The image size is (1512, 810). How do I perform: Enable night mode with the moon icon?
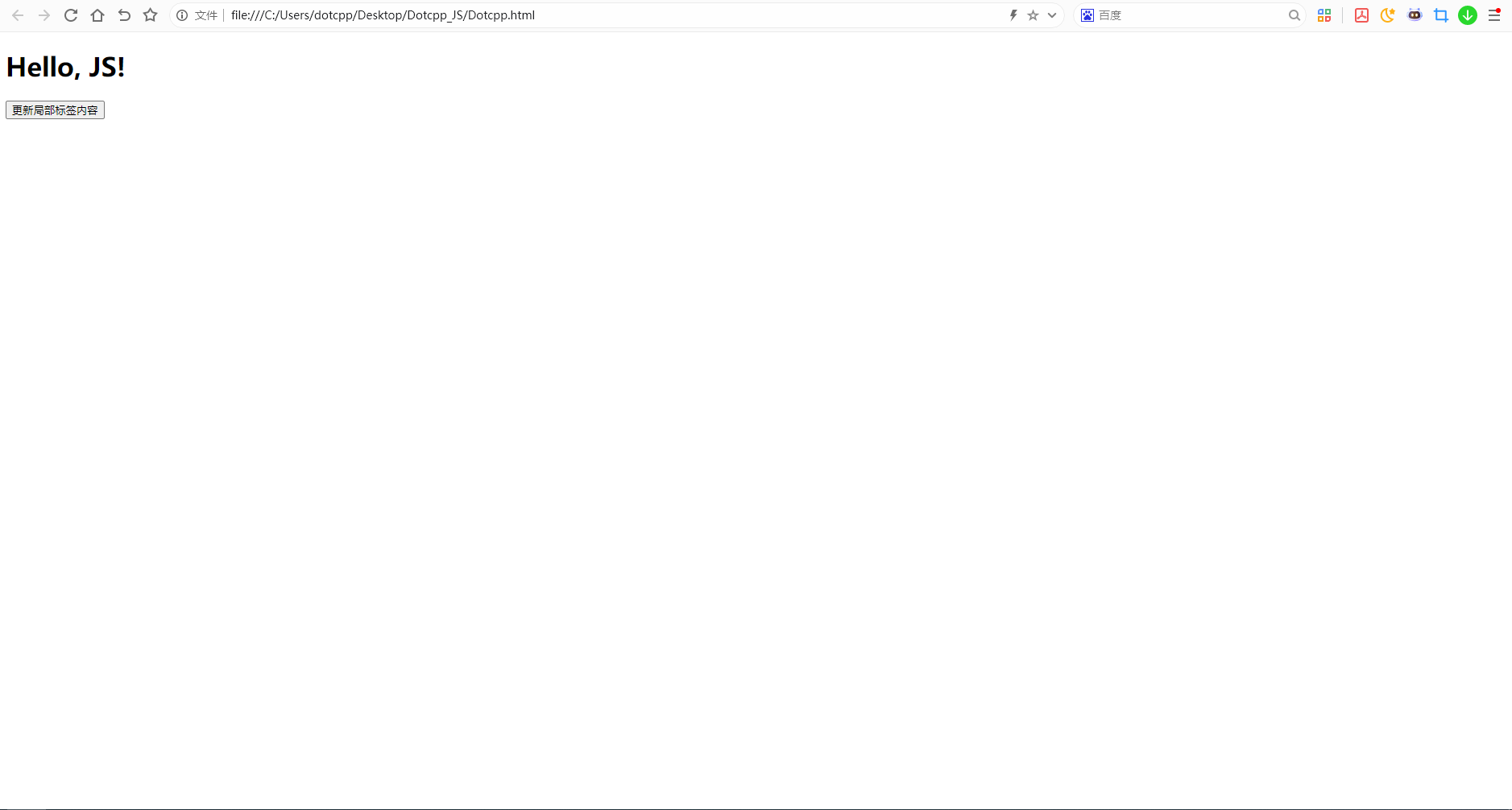[1388, 14]
